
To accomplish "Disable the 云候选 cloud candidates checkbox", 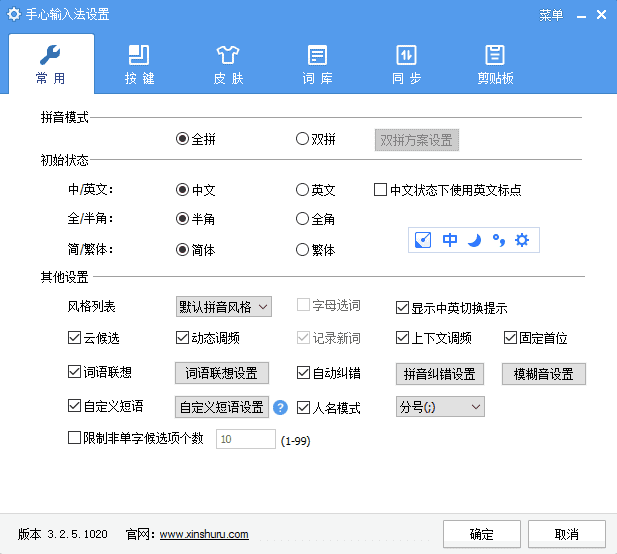I will (75, 338).
